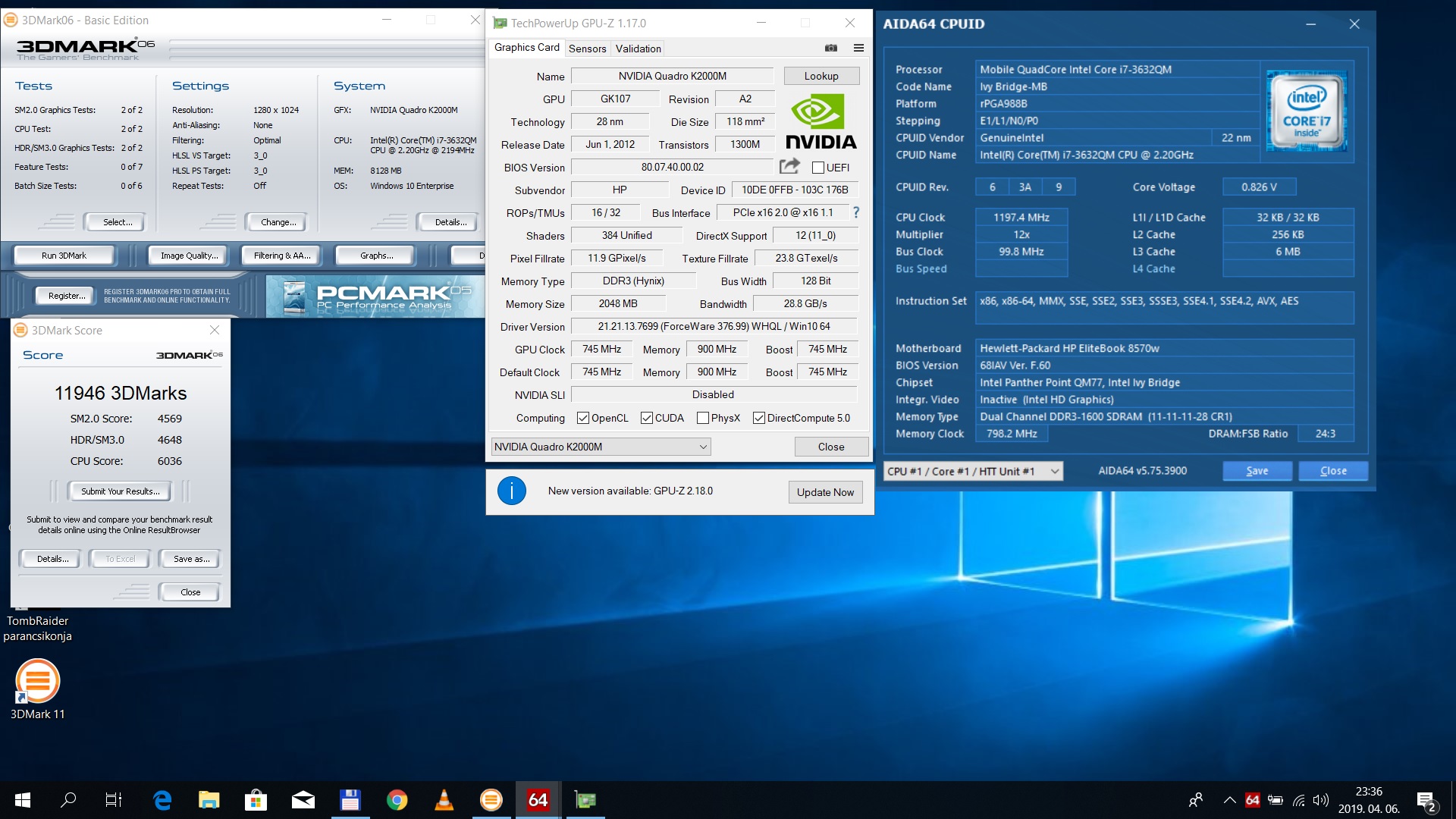Toggle the UEFI checkbox

[x=818, y=168]
